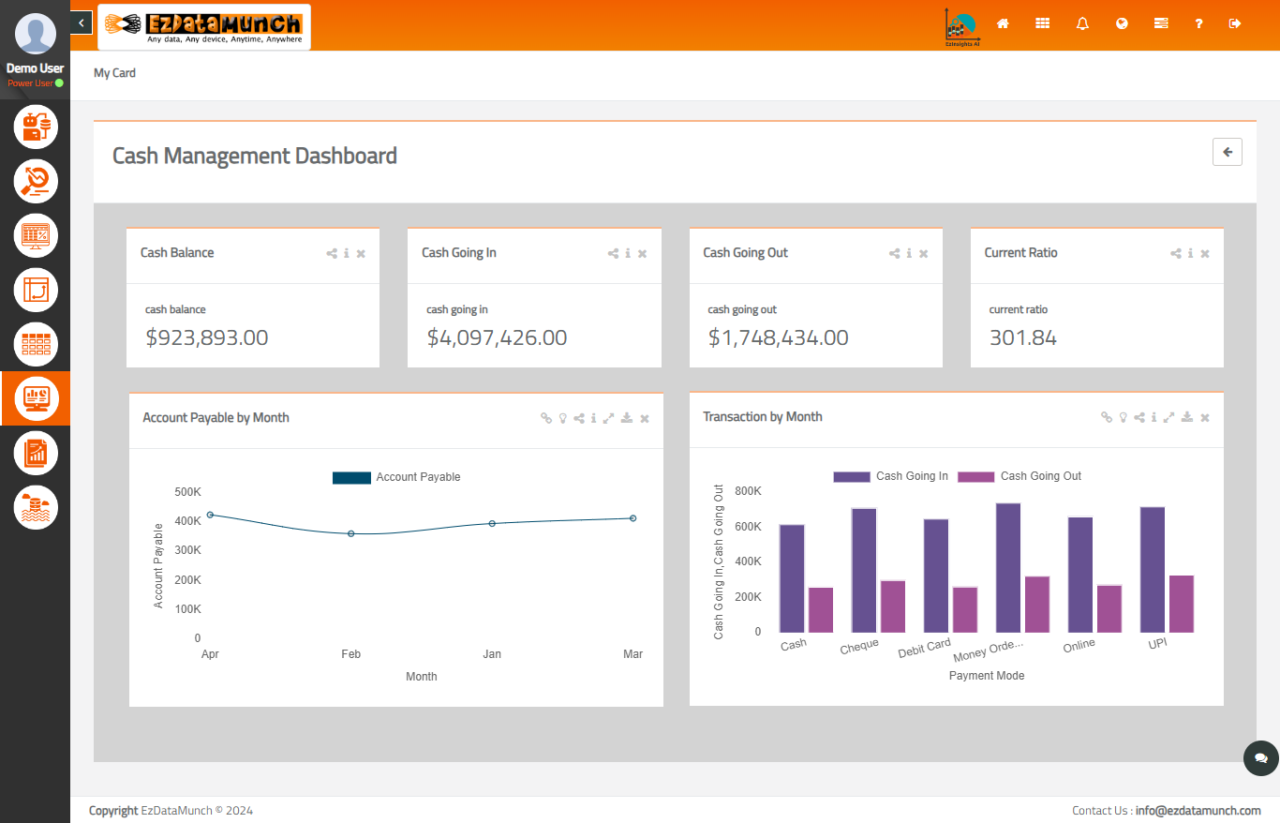Toggle Cash Going Out legend entry

(1020, 477)
